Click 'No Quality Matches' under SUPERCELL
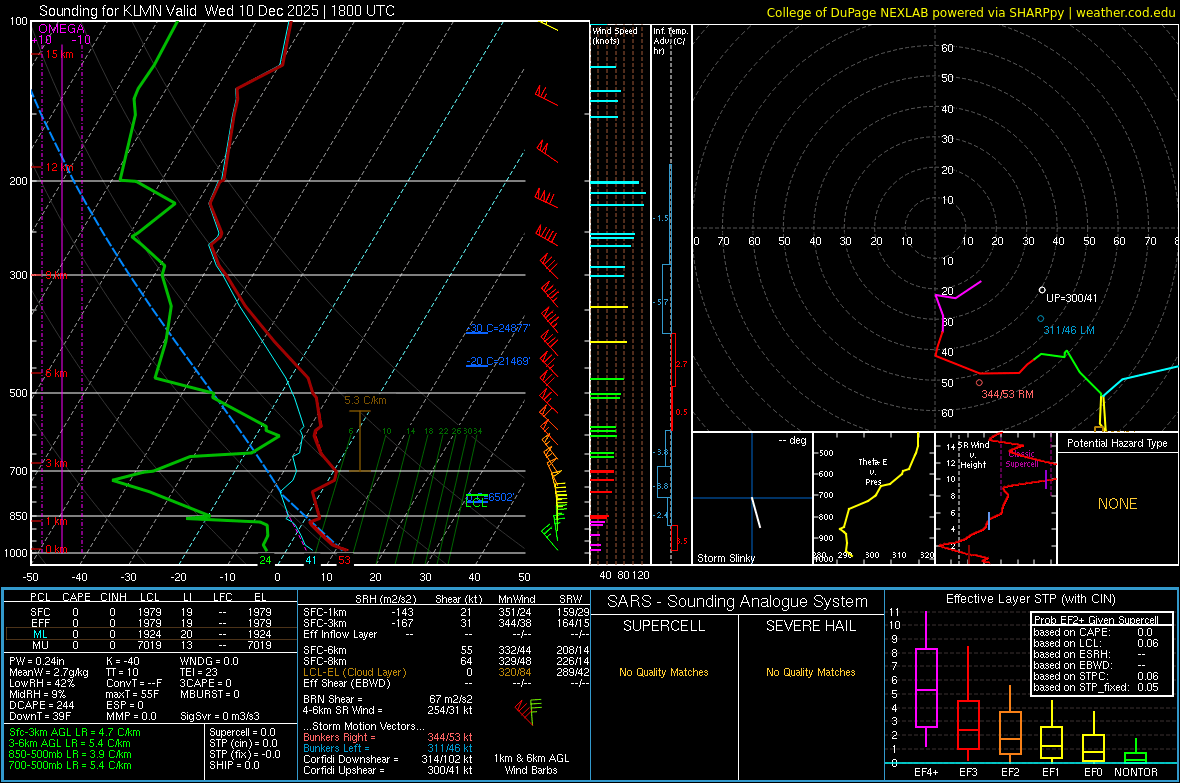Screen dimensions: 1180x783 click(664, 672)
